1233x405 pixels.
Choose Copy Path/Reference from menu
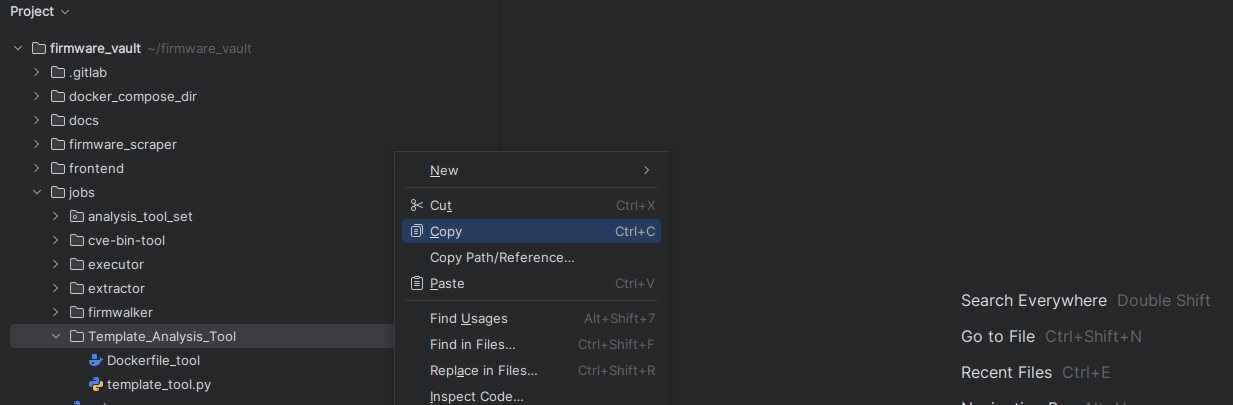(502, 257)
